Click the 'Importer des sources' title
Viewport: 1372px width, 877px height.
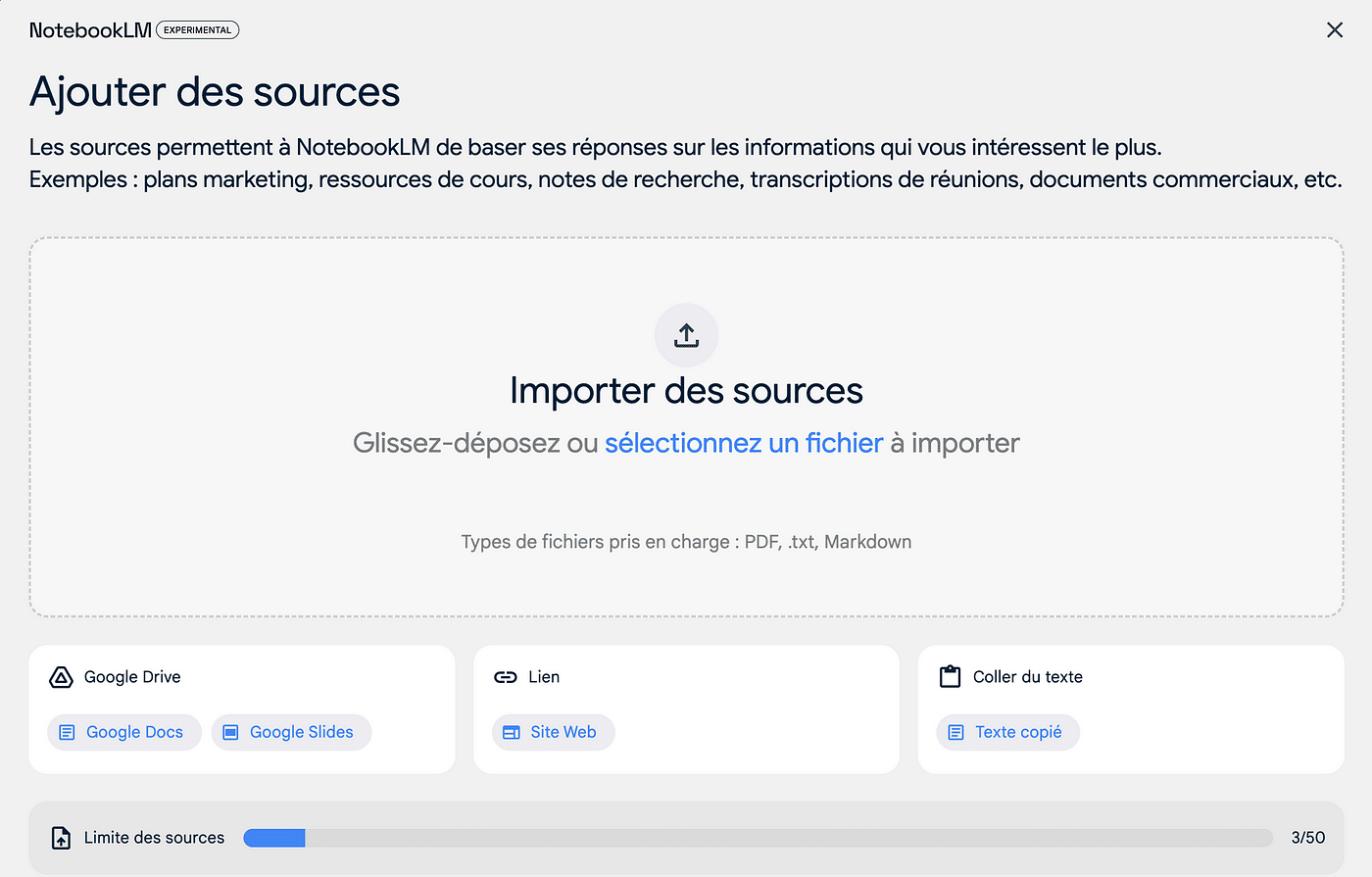(x=686, y=391)
